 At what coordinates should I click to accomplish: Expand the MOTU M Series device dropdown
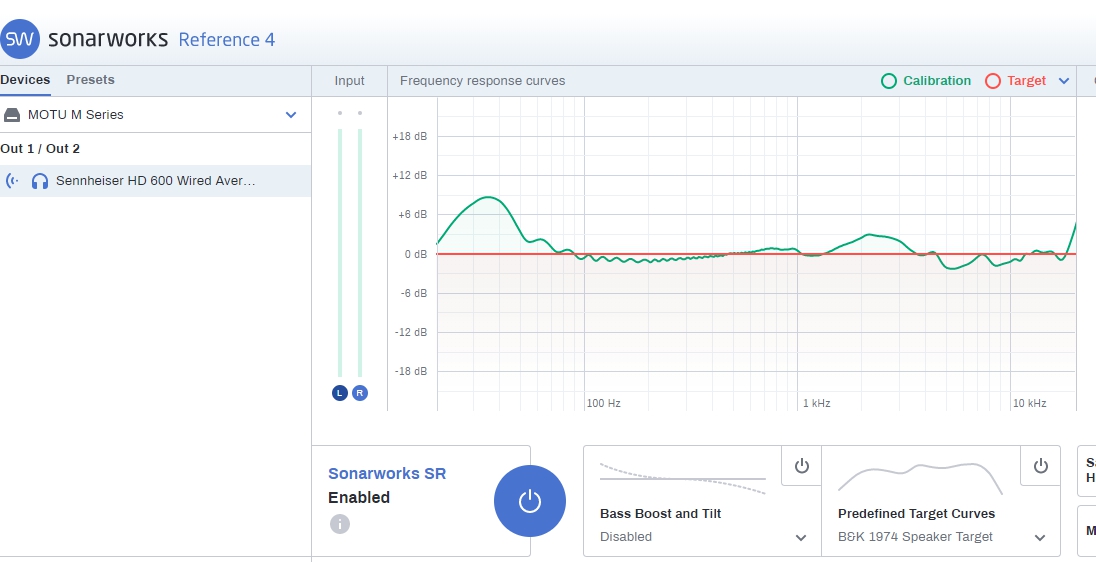click(x=291, y=115)
